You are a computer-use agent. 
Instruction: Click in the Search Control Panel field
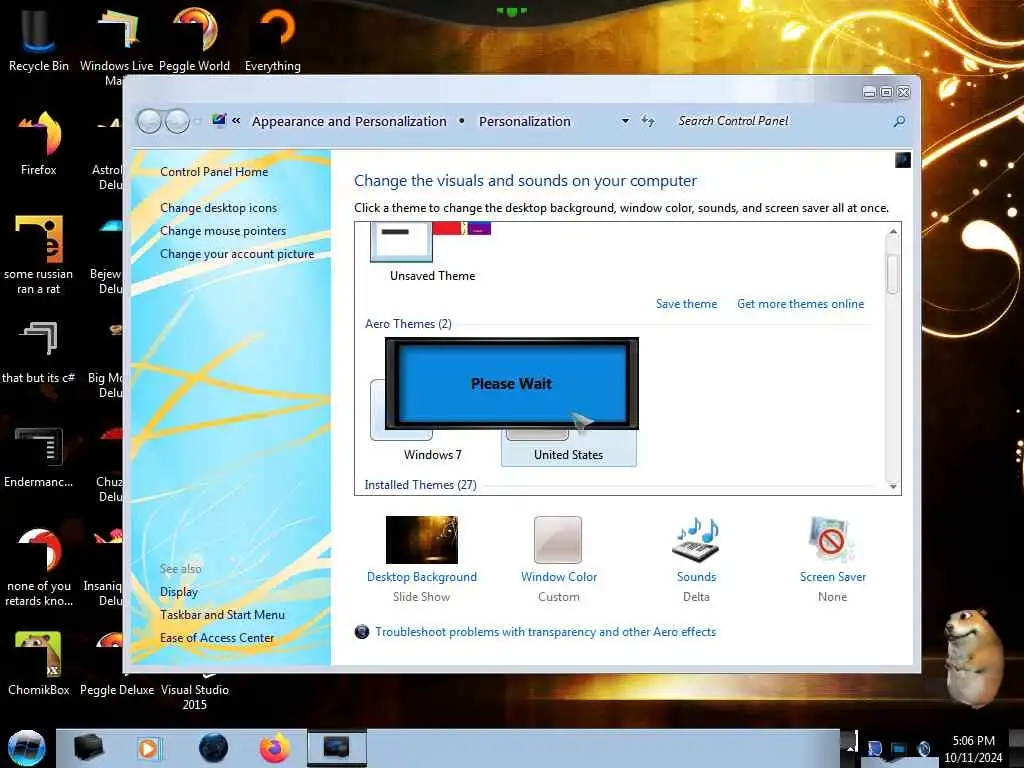click(780, 121)
